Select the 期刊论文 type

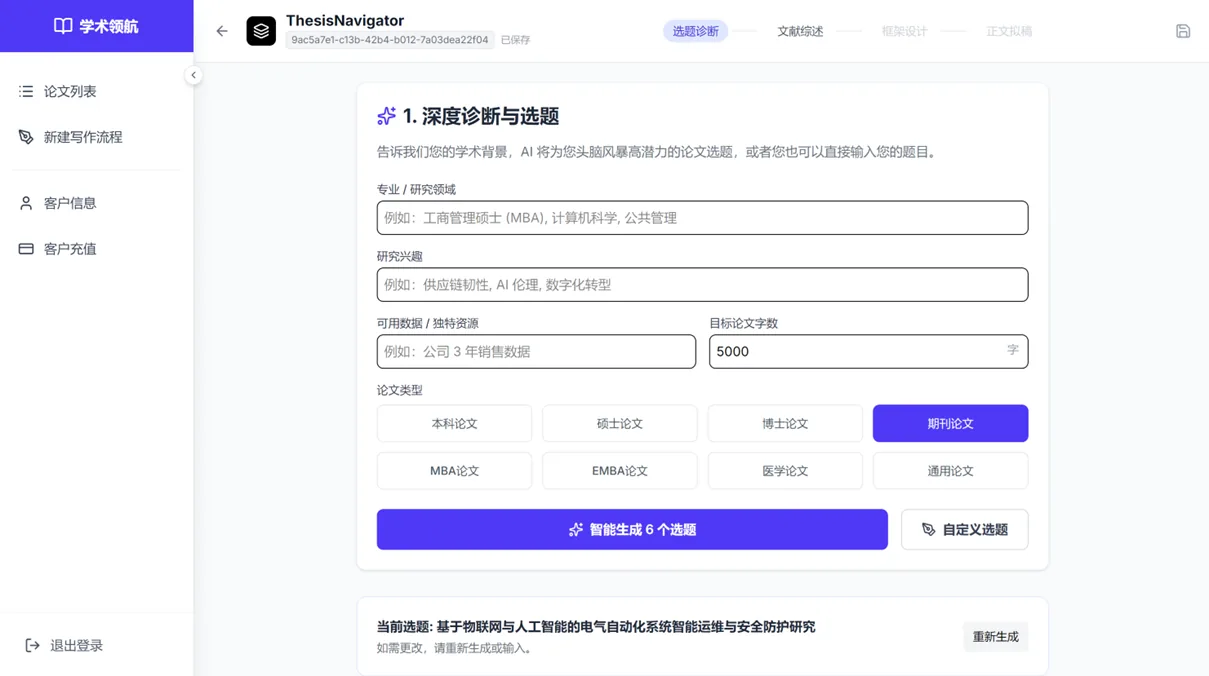tap(950, 424)
